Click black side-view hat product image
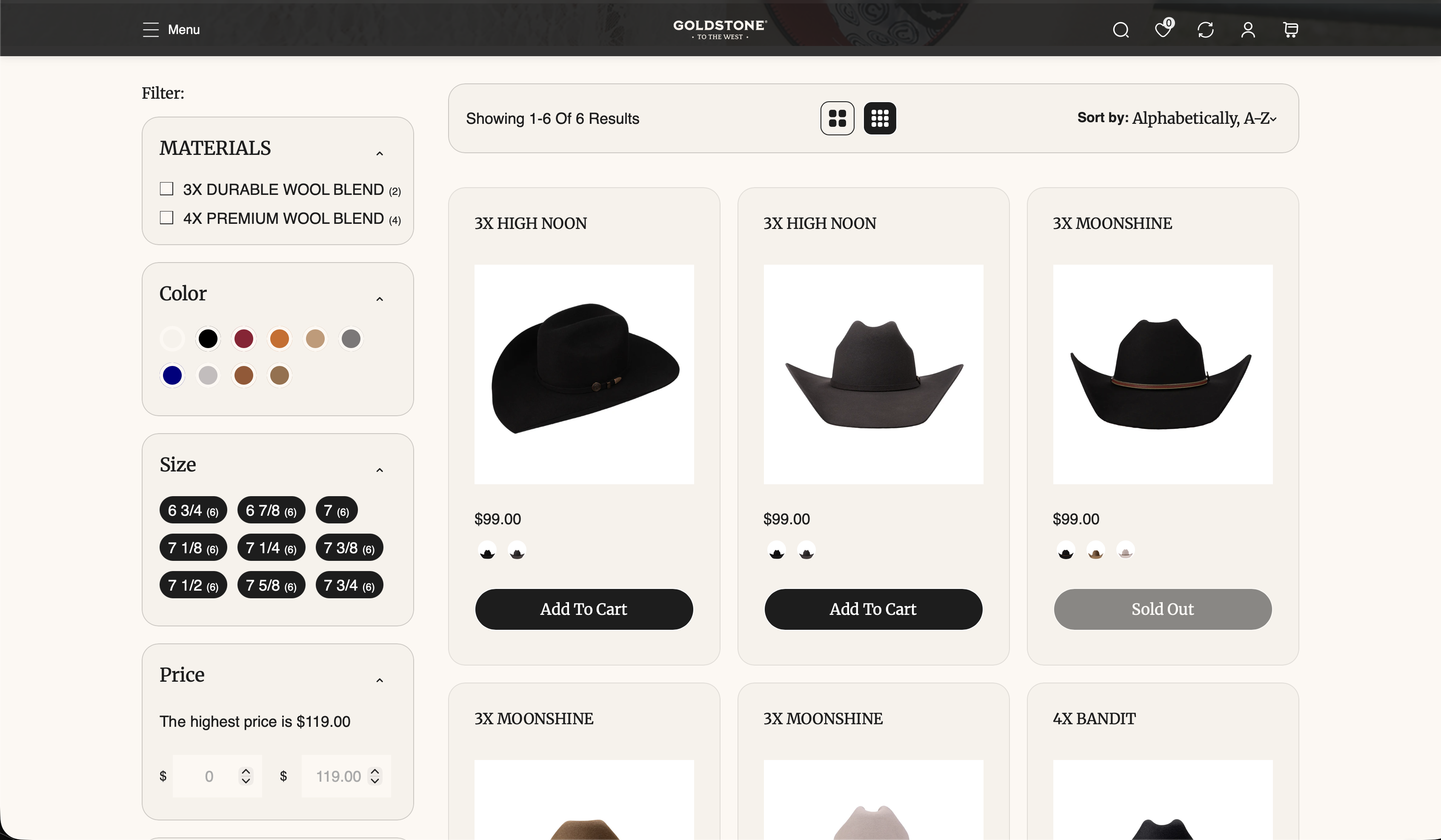The image size is (1441, 840). 584,374
